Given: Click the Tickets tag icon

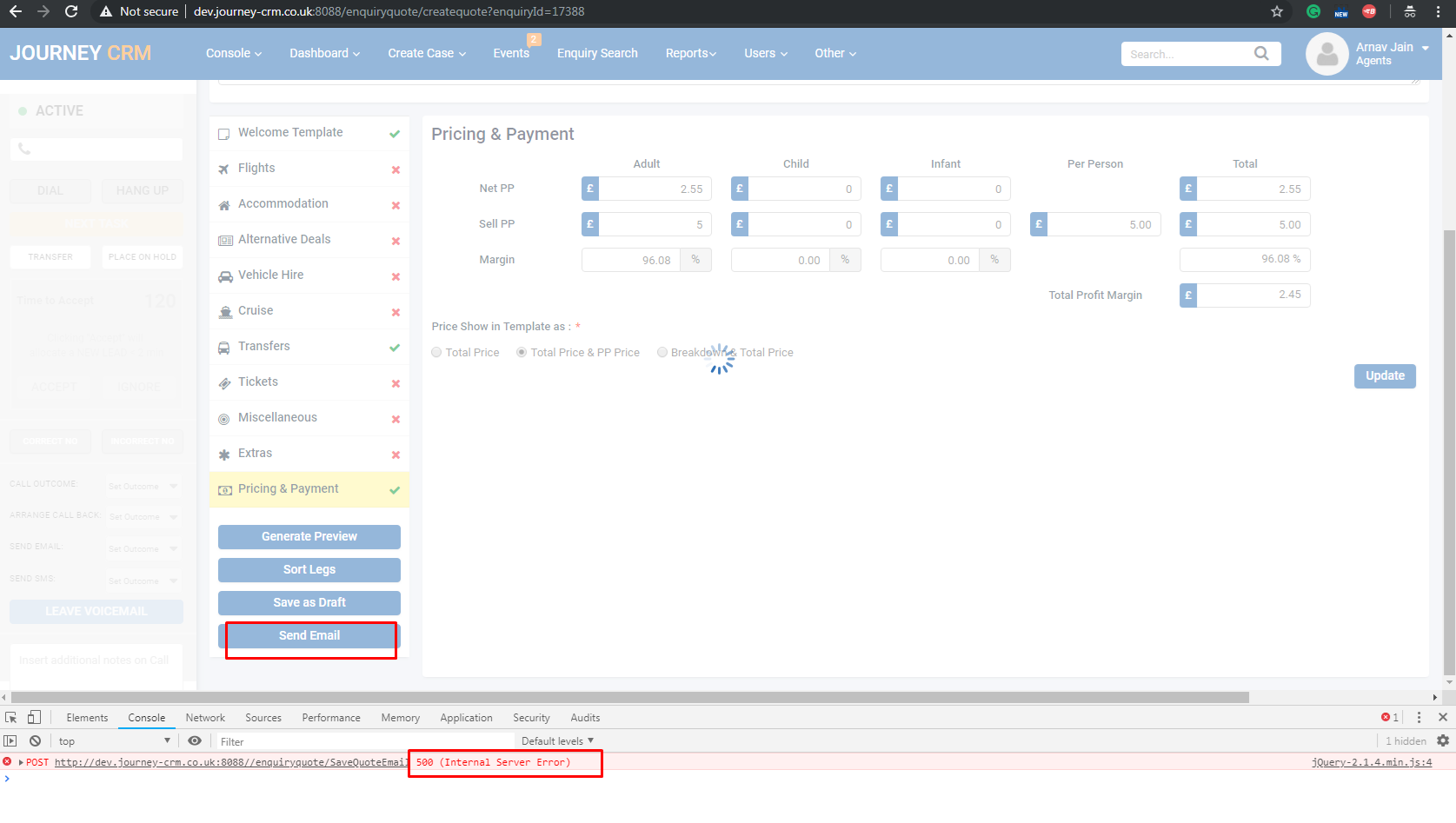Looking at the screenshot, I should [224, 382].
